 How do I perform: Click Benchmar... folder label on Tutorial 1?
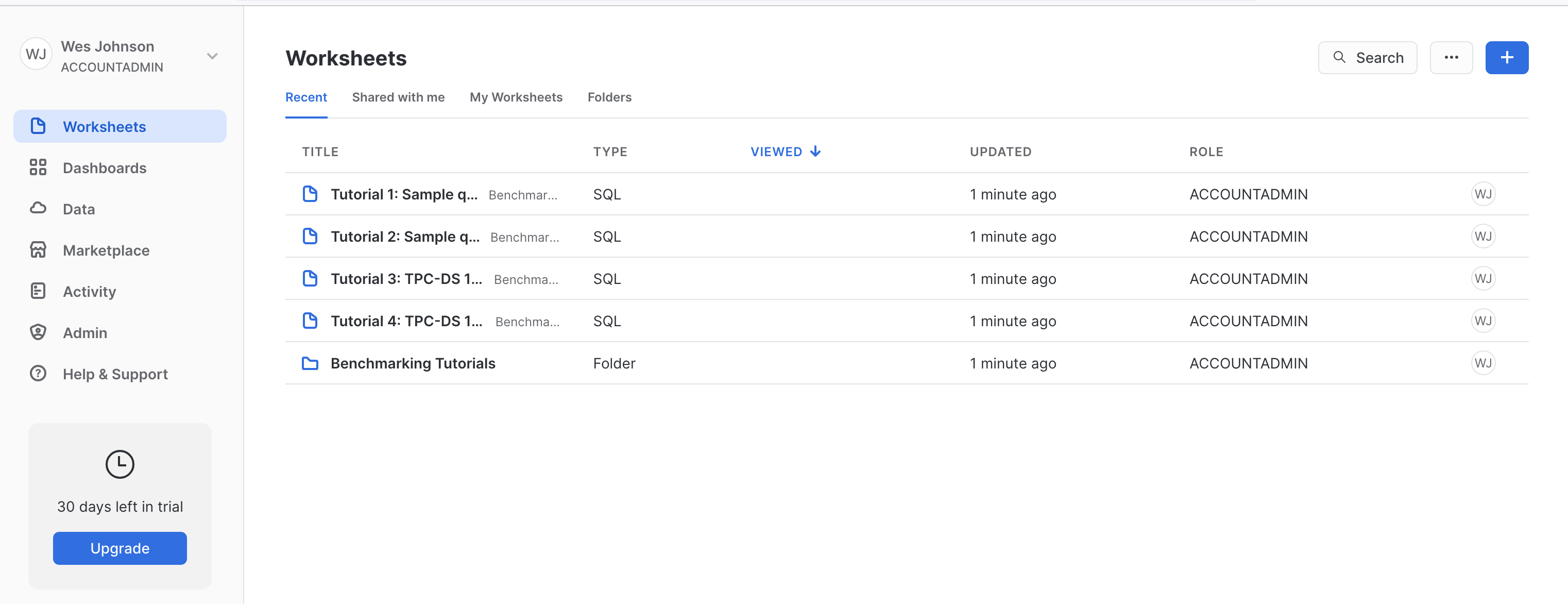coord(523,195)
